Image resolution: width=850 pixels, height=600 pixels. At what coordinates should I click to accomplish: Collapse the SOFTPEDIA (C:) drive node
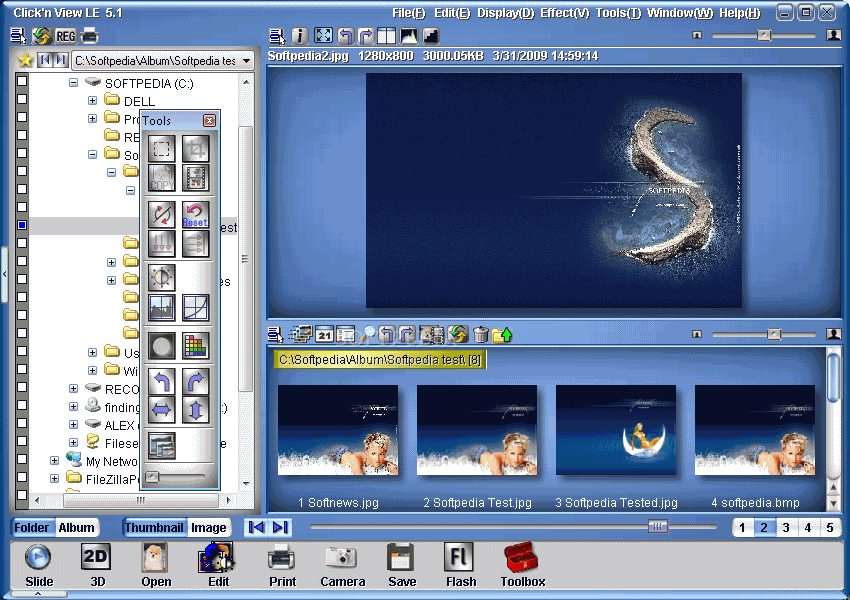pyautogui.click(x=74, y=82)
